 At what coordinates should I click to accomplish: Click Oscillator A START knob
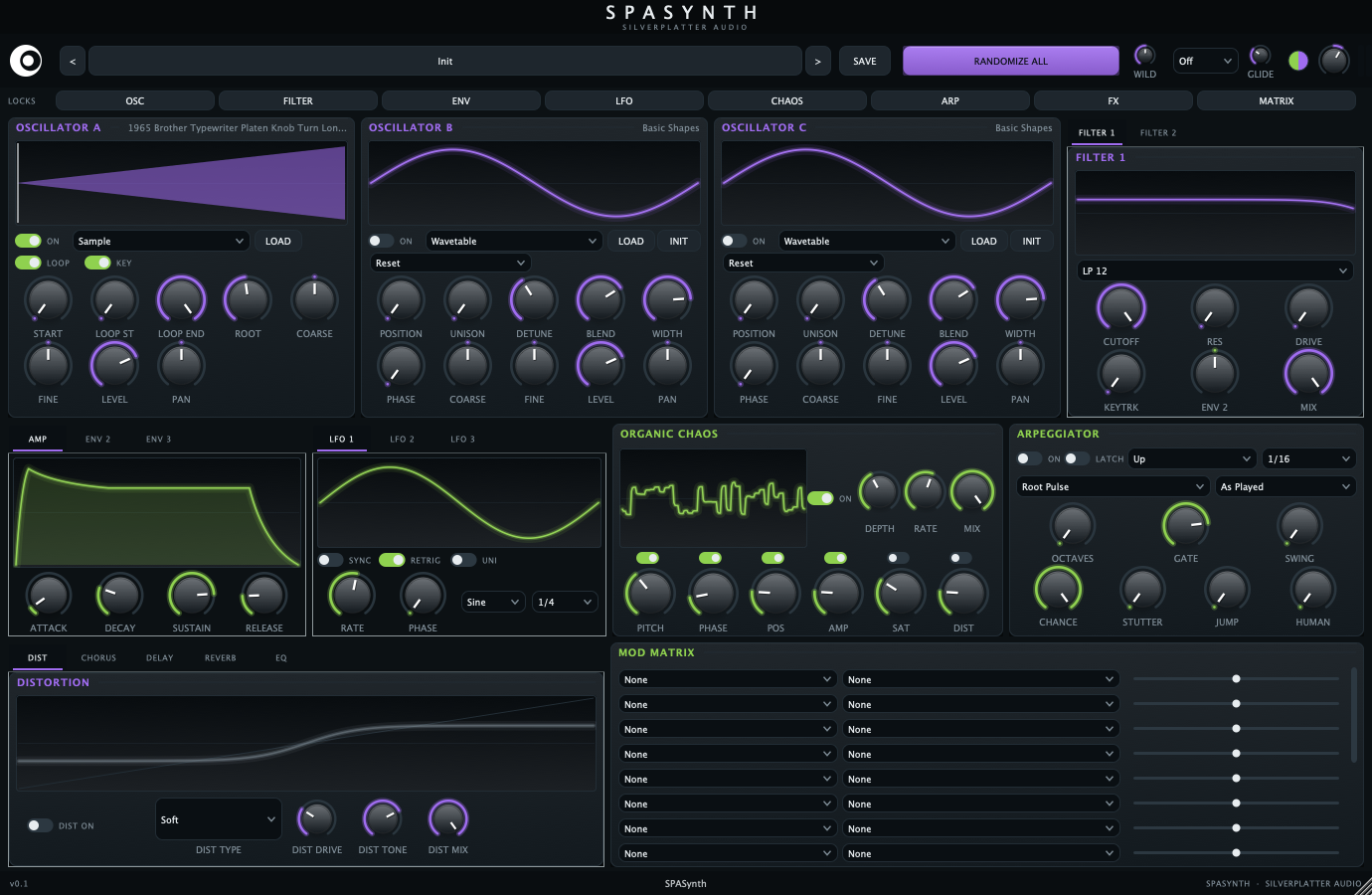click(48, 299)
